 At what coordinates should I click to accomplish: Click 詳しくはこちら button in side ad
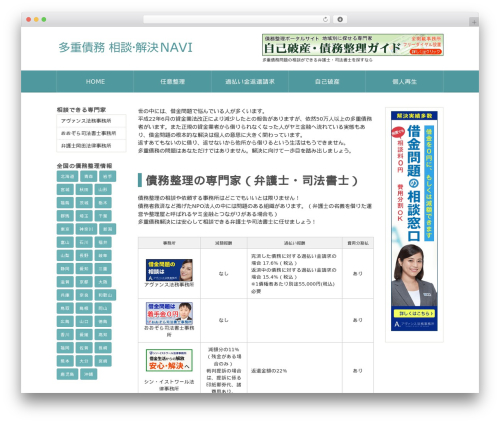pyautogui.click(x=414, y=313)
